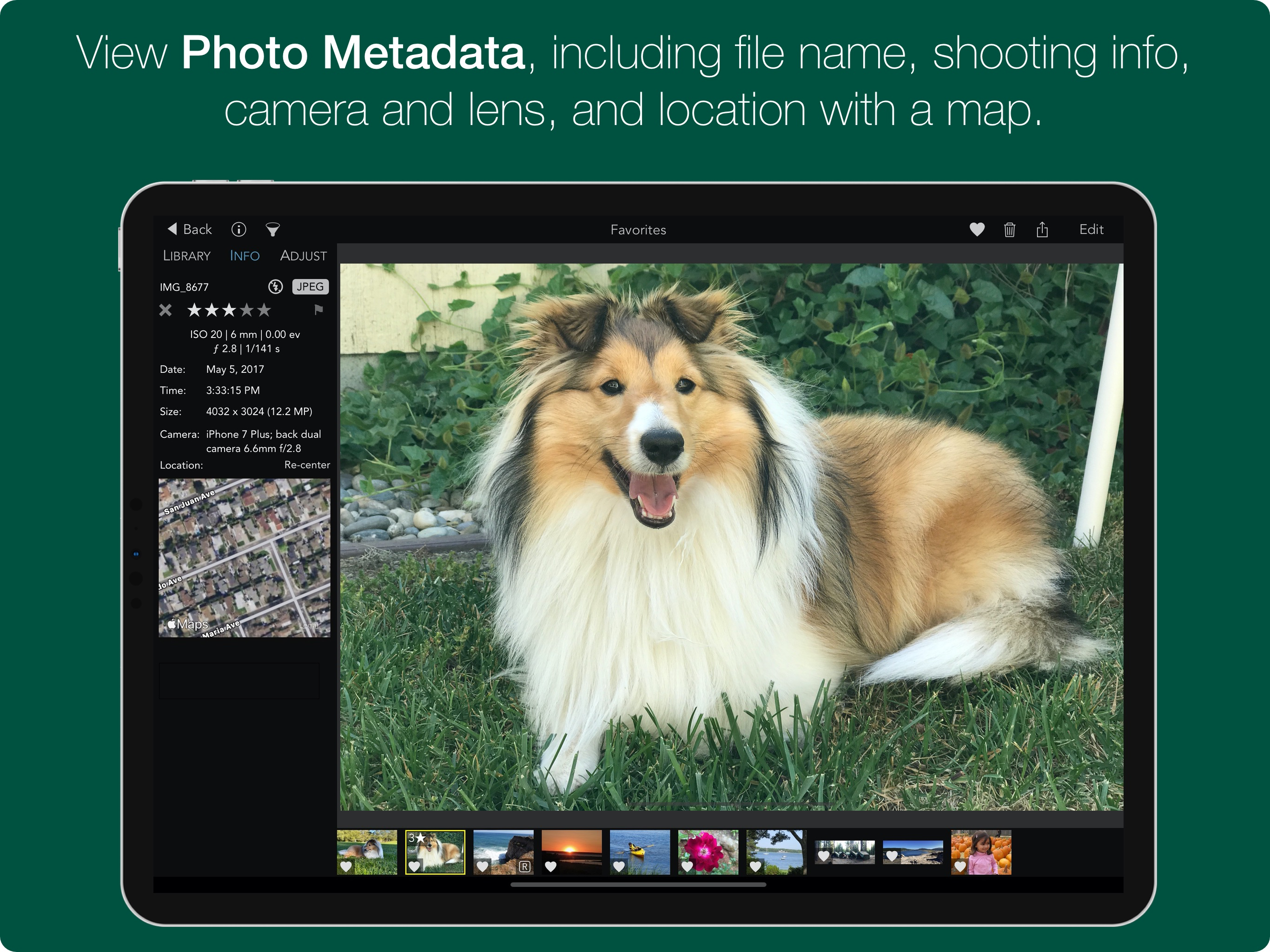Image resolution: width=1270 pixels, height=952 pixels.
Task: Reject photo with the X icon
Action: [x=165, y=310]
